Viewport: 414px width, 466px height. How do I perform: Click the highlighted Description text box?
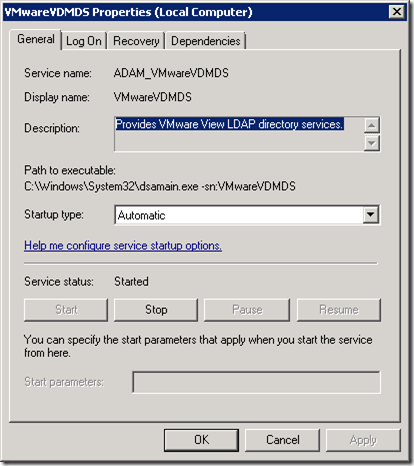239,134
